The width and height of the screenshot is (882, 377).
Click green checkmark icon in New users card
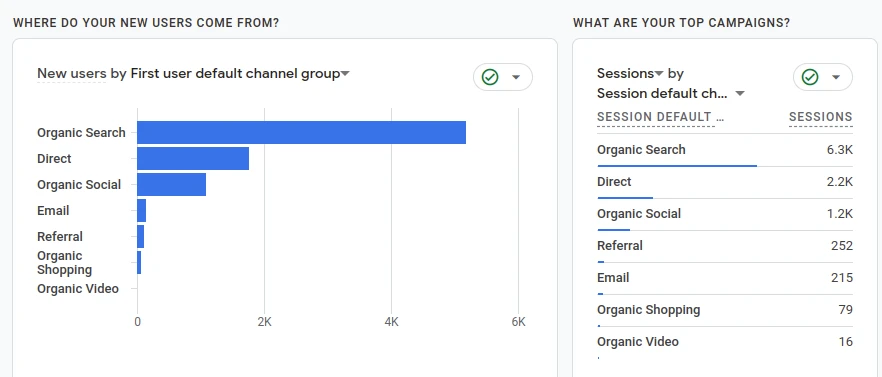pos(490,77)
